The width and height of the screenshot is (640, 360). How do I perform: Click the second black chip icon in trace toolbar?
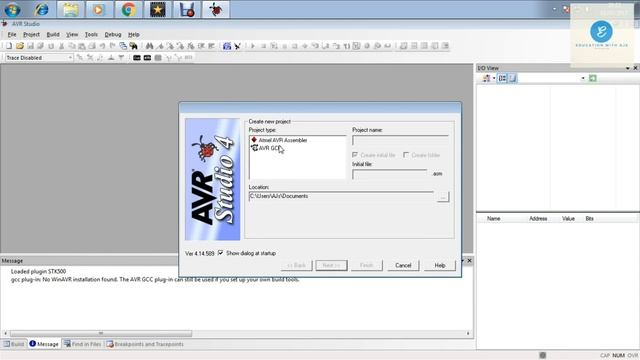[147, 58]
